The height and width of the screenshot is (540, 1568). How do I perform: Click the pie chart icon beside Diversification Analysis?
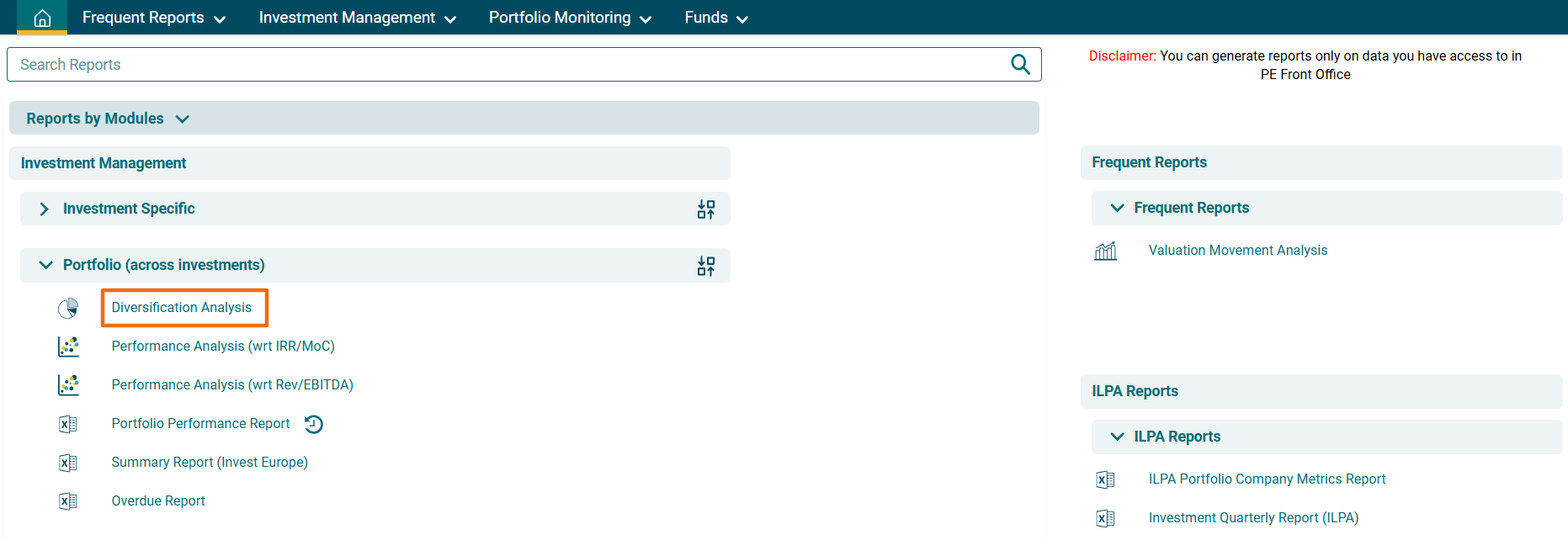click(68, 308)
